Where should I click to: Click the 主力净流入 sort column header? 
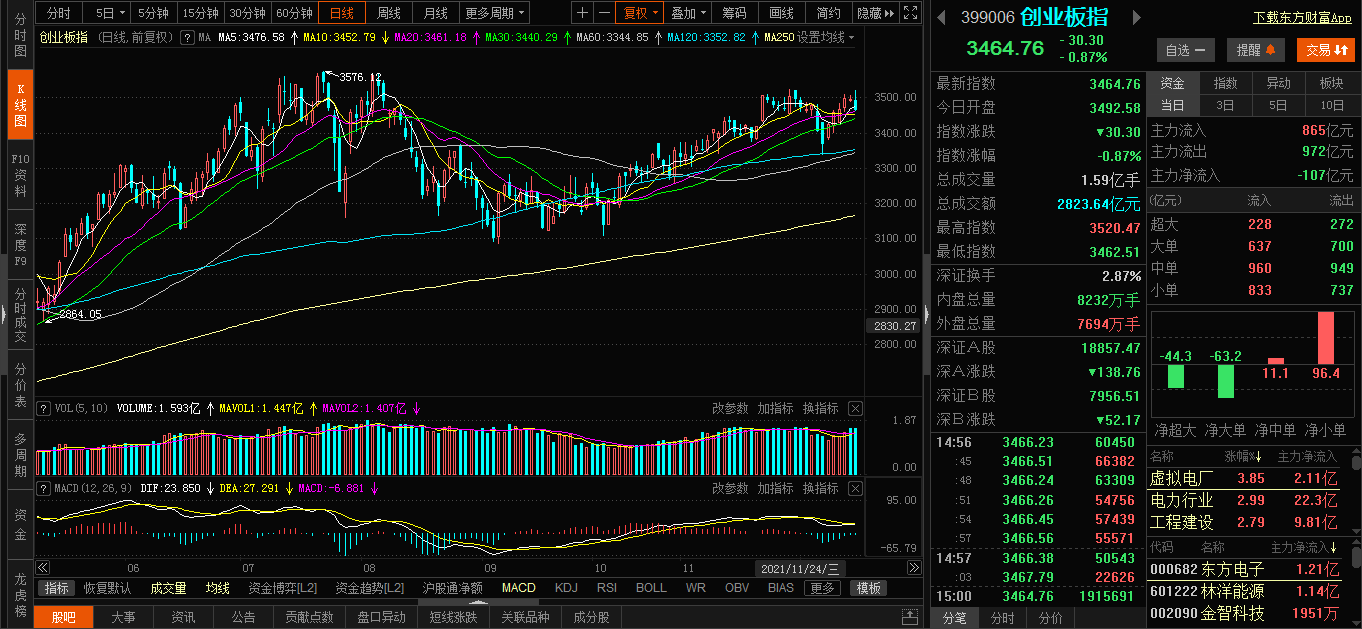coord(1304,547)
